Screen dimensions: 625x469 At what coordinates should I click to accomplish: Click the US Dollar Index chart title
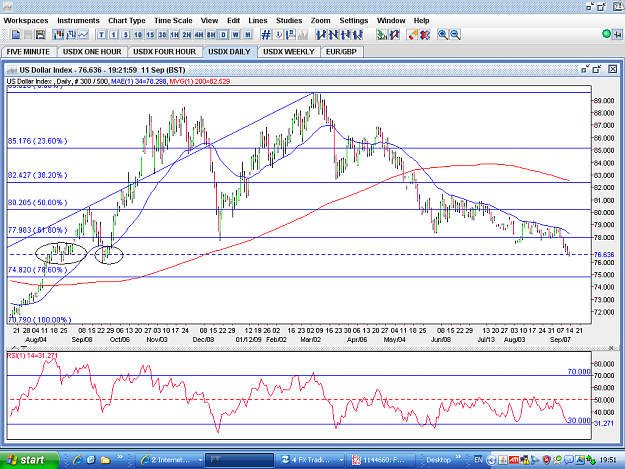point(102,70)
